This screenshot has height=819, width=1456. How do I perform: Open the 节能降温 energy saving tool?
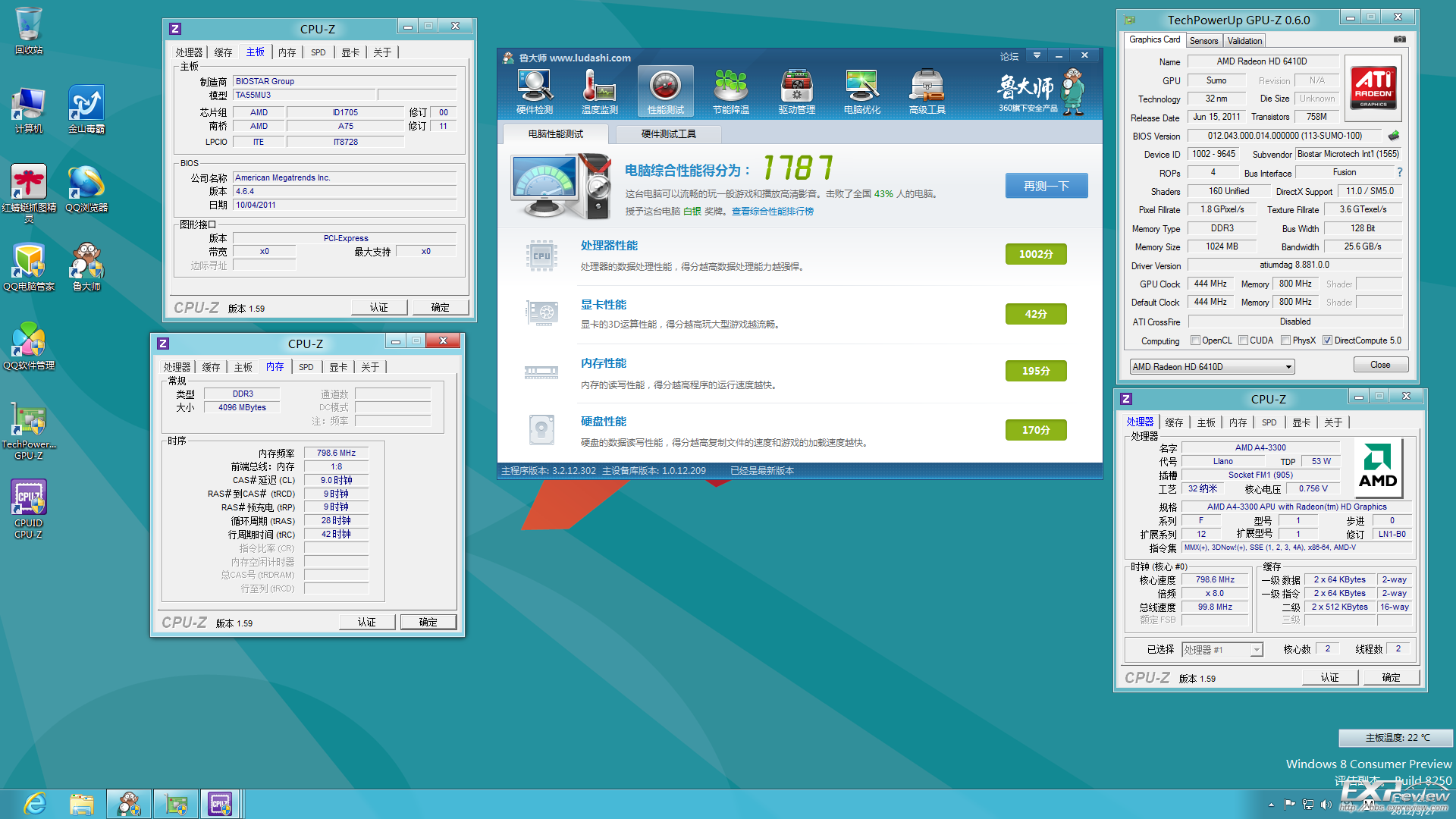(731, 91)
